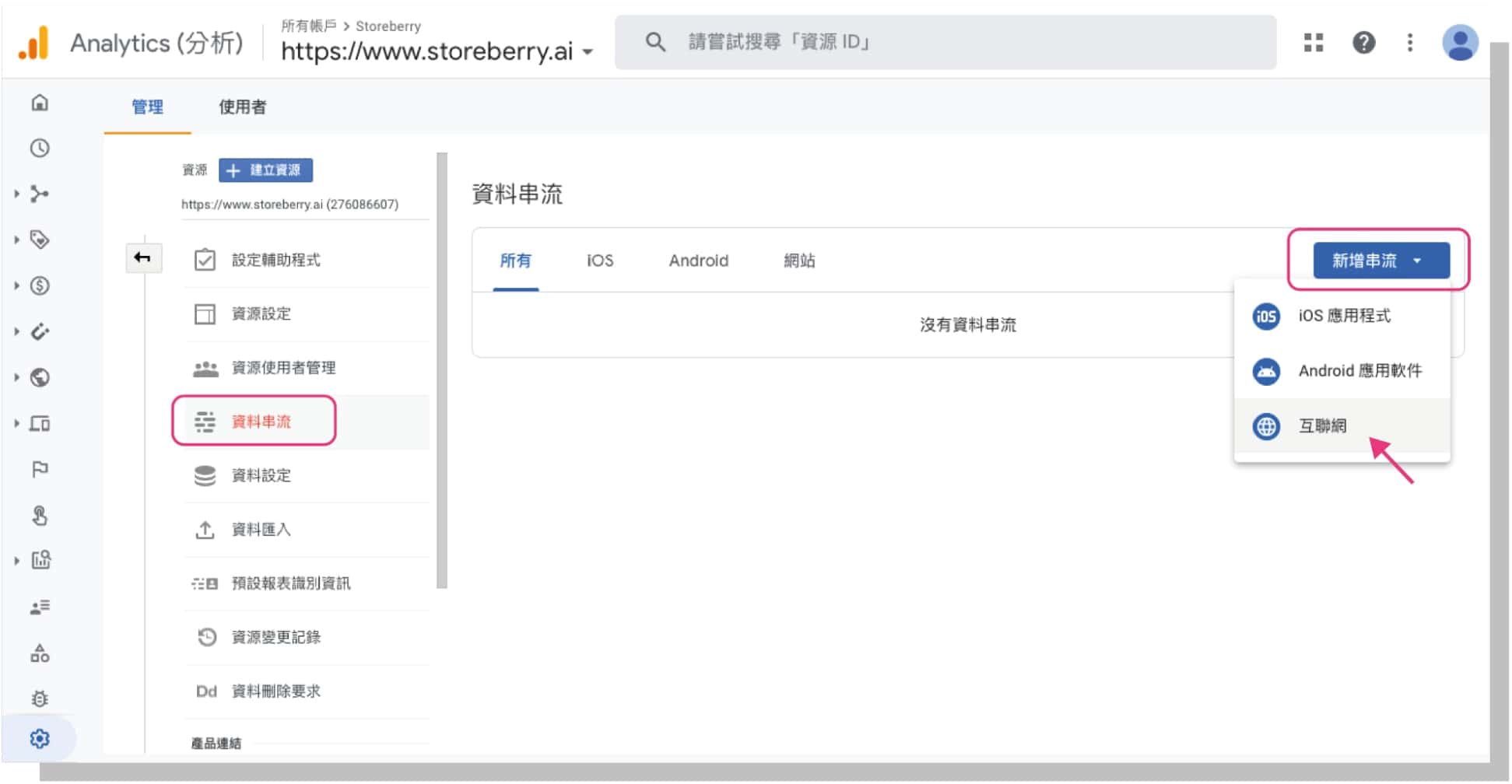Image resolution: width=1512 pixels, height=784 pixels.
Task: Expand the Retention sidebar arrow
Action: (x=16, y=331)
